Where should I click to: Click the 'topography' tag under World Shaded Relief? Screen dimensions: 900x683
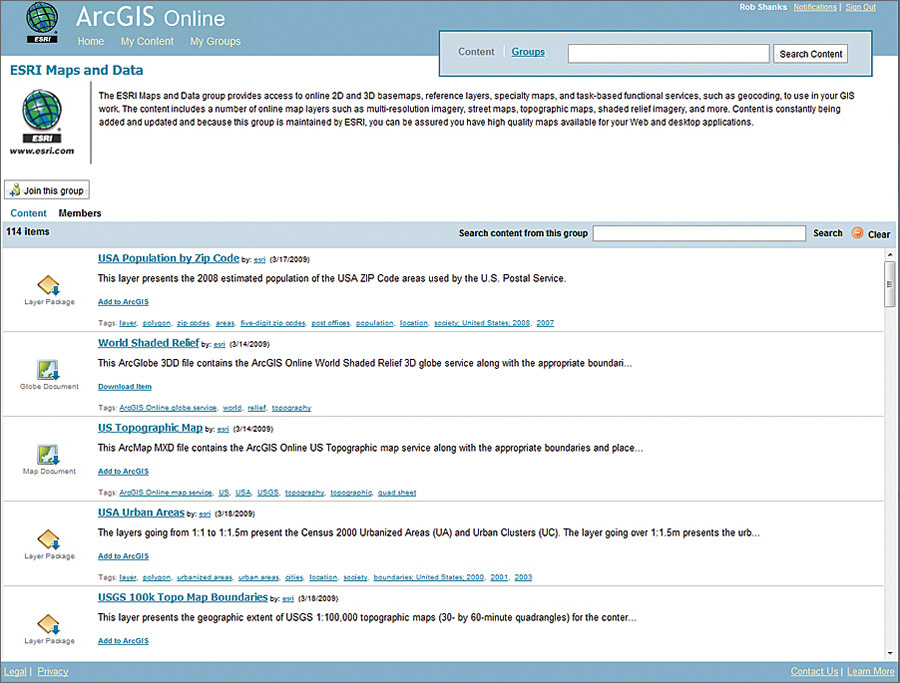click(291, 408)
